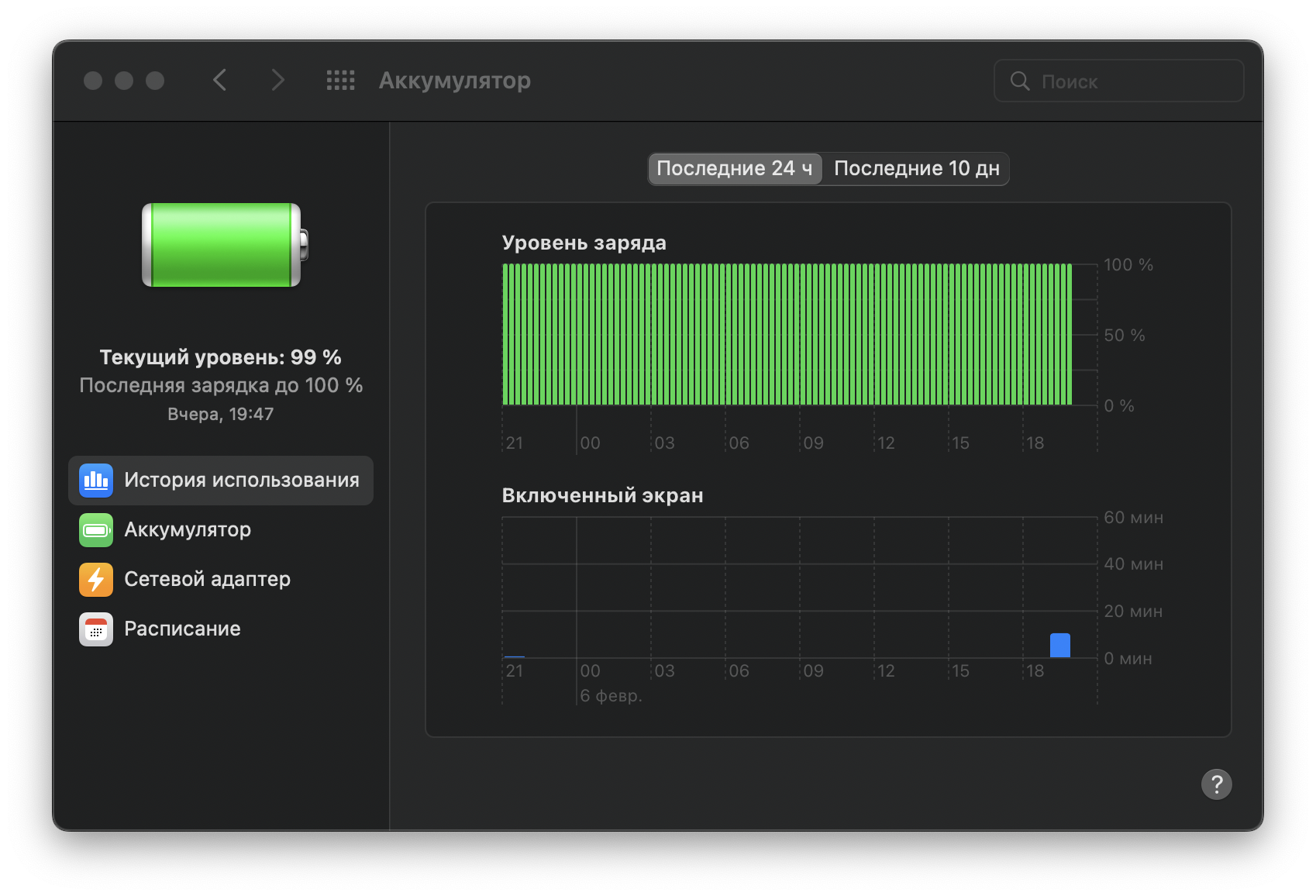Click the magnifying glass search icon
Viewport: 1316px width, 896px height.
pyautogui.click(x=1020, y=81)
